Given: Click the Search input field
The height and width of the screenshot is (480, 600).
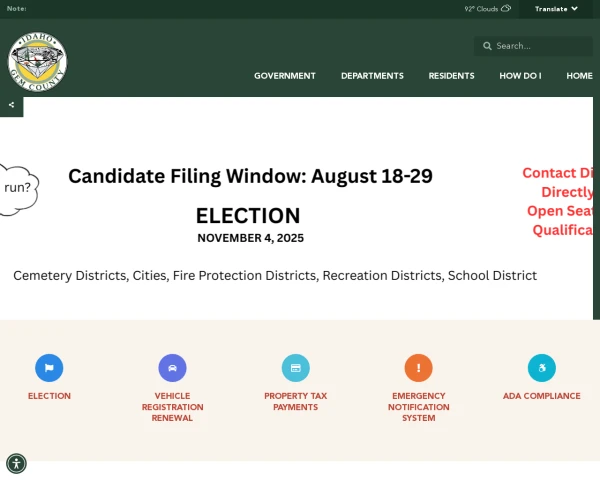Looking at the screenshot, I should point(533,46).
